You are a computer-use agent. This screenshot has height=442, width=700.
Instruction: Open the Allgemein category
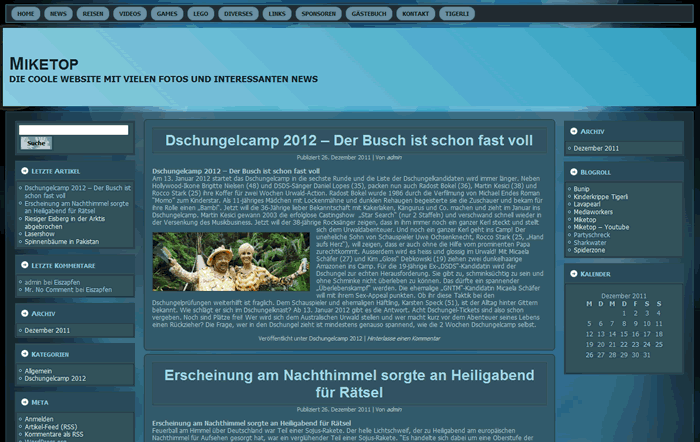point(38,371)
